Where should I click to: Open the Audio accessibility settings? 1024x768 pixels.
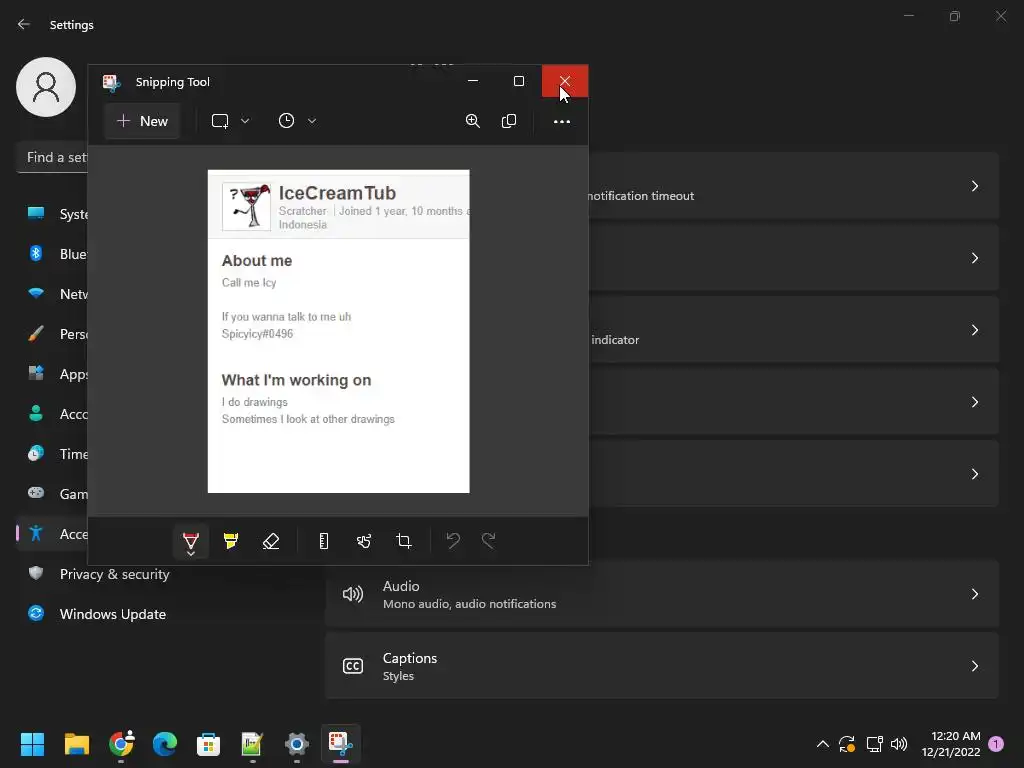662,594
